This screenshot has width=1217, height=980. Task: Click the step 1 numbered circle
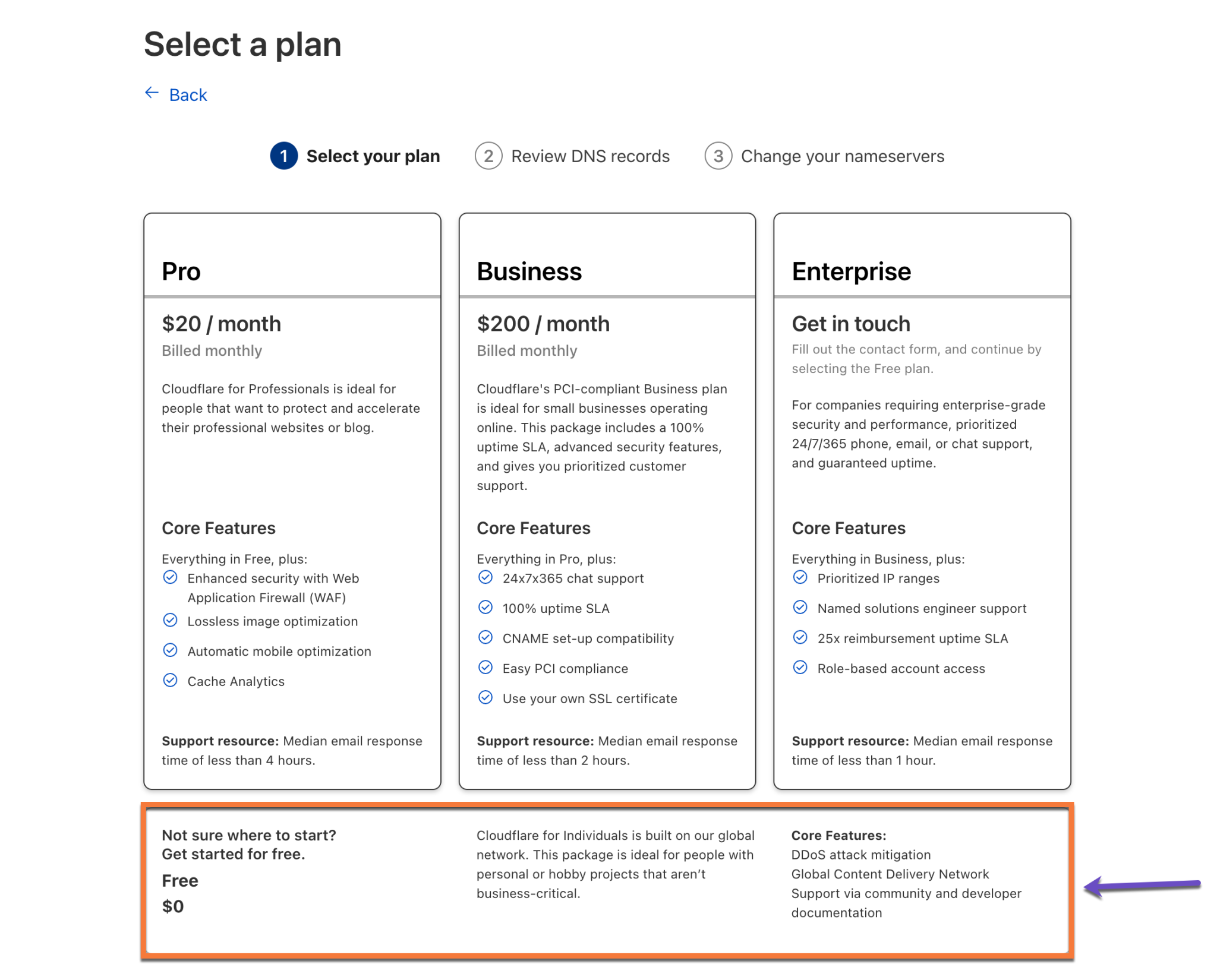(284, 156)
